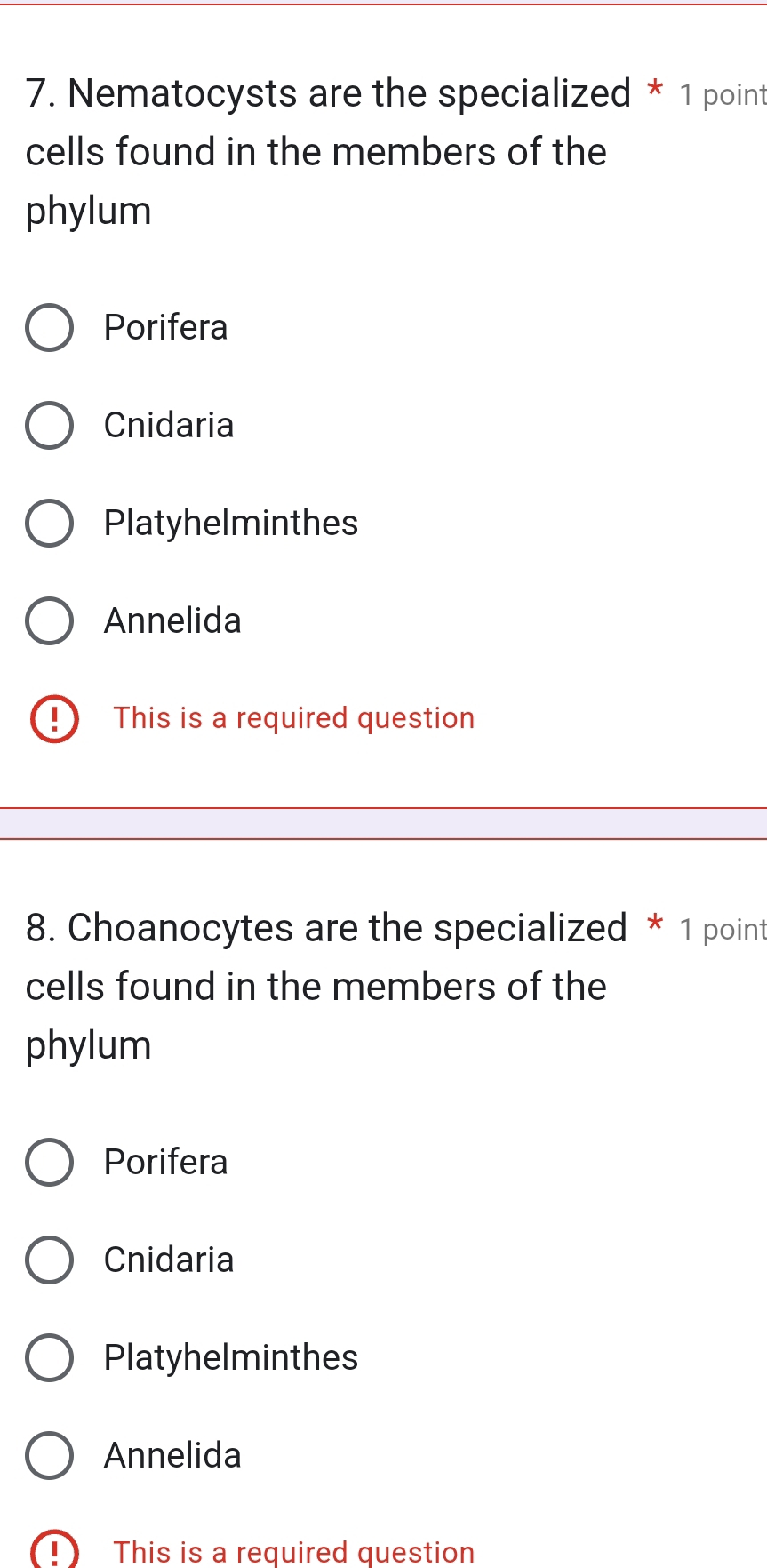This screenshot has width=767, height=1568.
Task: Click the error warning icon under question 7
Action: tap(54, 719)
